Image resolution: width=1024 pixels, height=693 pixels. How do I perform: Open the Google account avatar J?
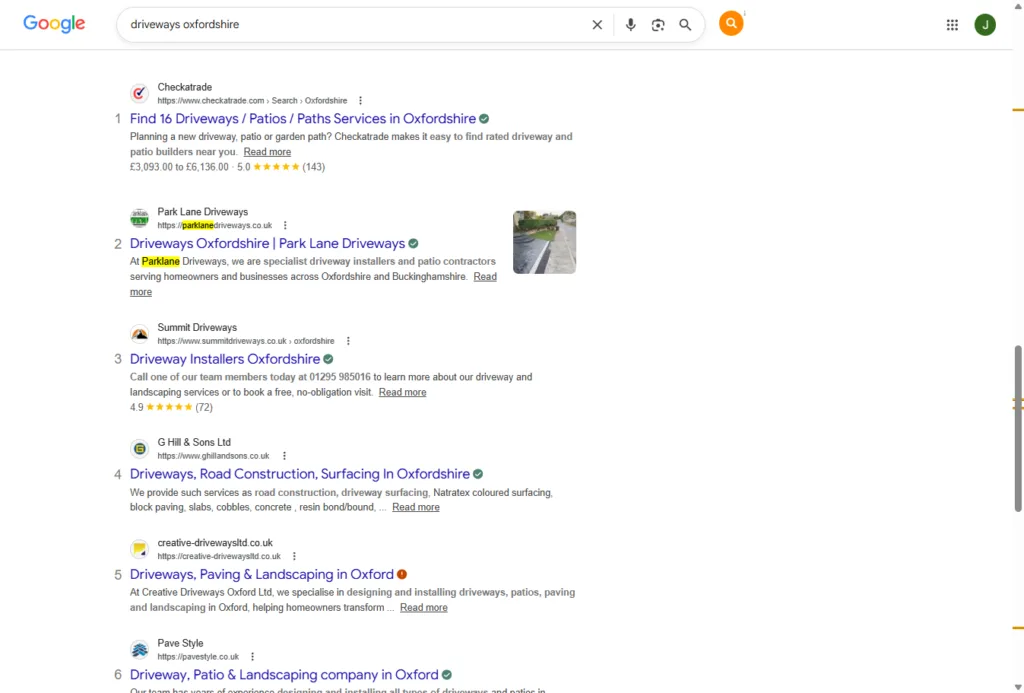985,25
